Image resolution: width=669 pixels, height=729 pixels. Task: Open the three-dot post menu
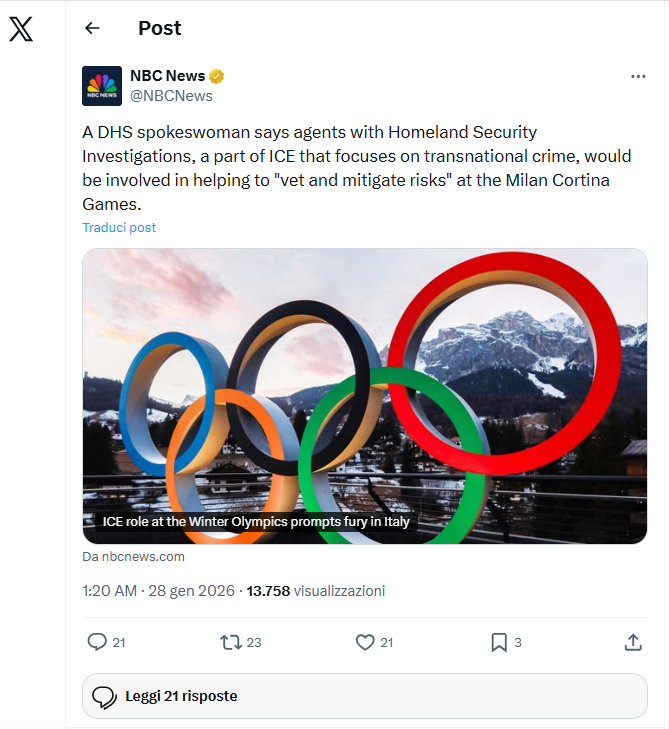[637, 76]
